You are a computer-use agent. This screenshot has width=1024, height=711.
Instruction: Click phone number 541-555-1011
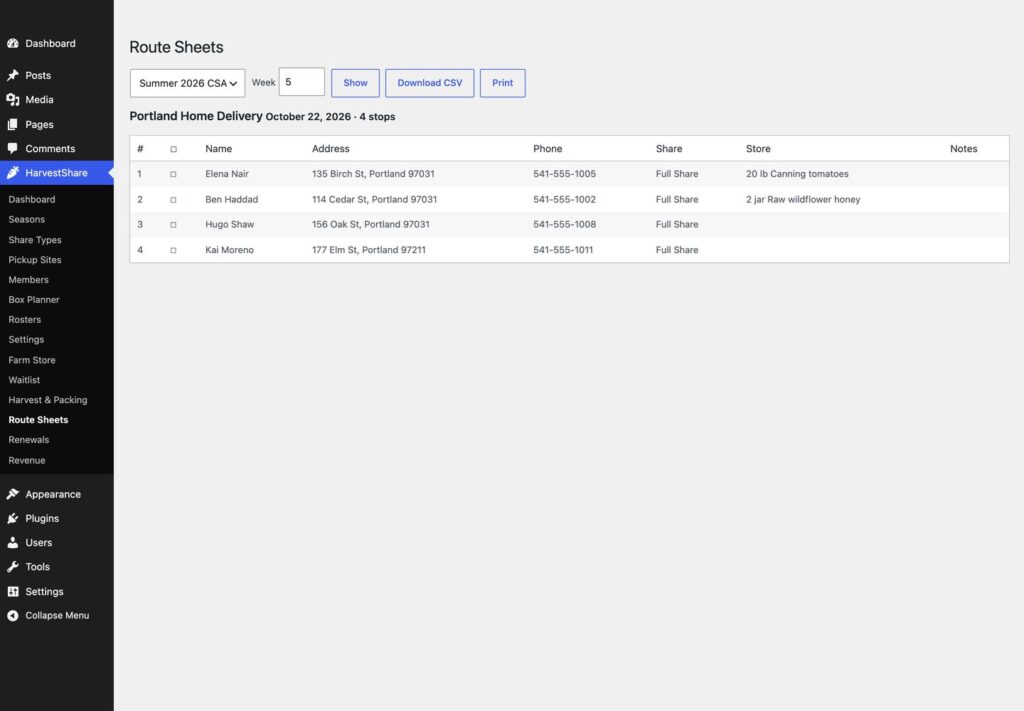pos(563,249)
